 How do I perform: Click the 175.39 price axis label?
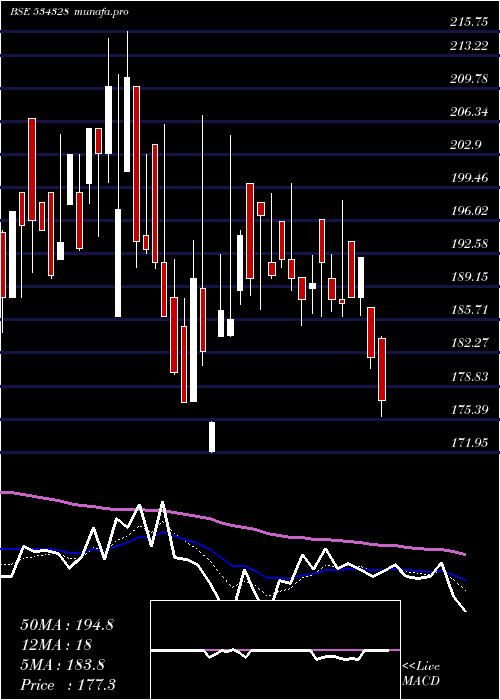pos(469,410)
